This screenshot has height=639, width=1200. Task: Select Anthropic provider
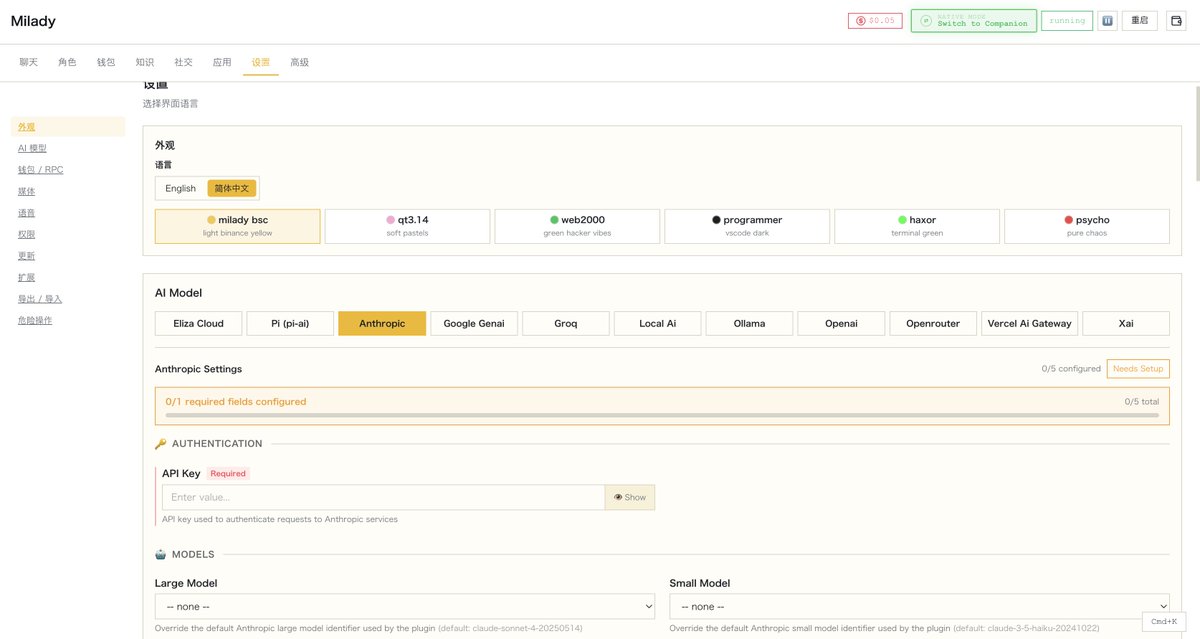[382, 323]
